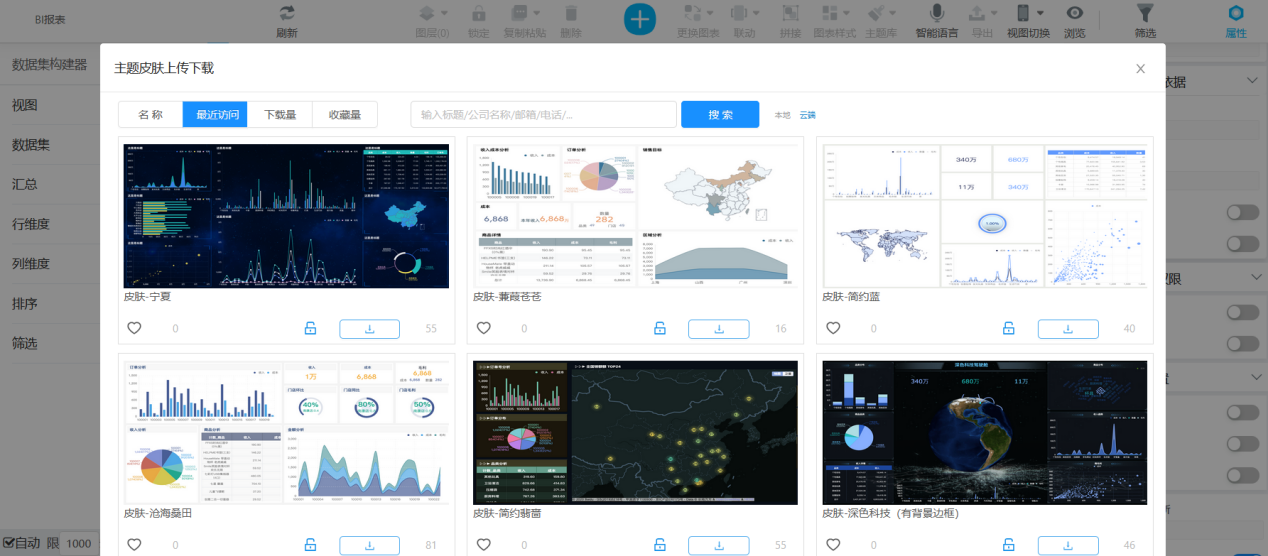Download the 皮肤-深色科技 skin
Screen dimensions: 1268x556
tap(1068, 546)
